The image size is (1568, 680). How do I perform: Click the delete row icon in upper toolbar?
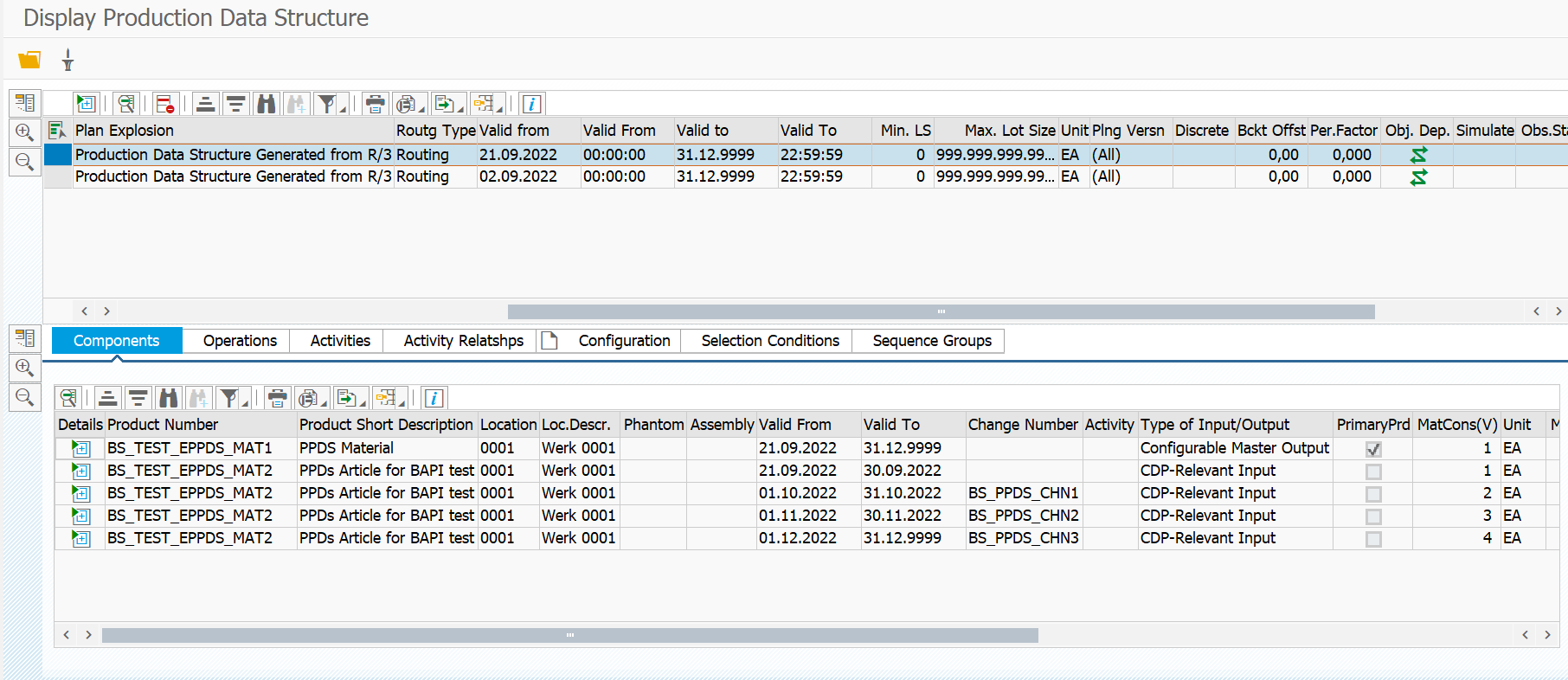pyautogui.click(x=164, y=105)
